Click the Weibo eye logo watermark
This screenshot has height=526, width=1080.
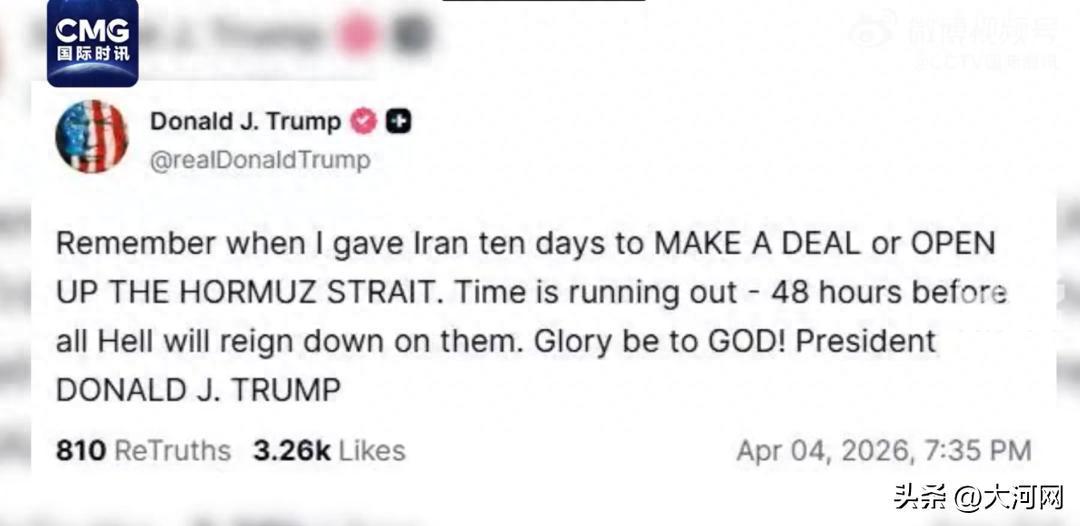click(876, 32)
